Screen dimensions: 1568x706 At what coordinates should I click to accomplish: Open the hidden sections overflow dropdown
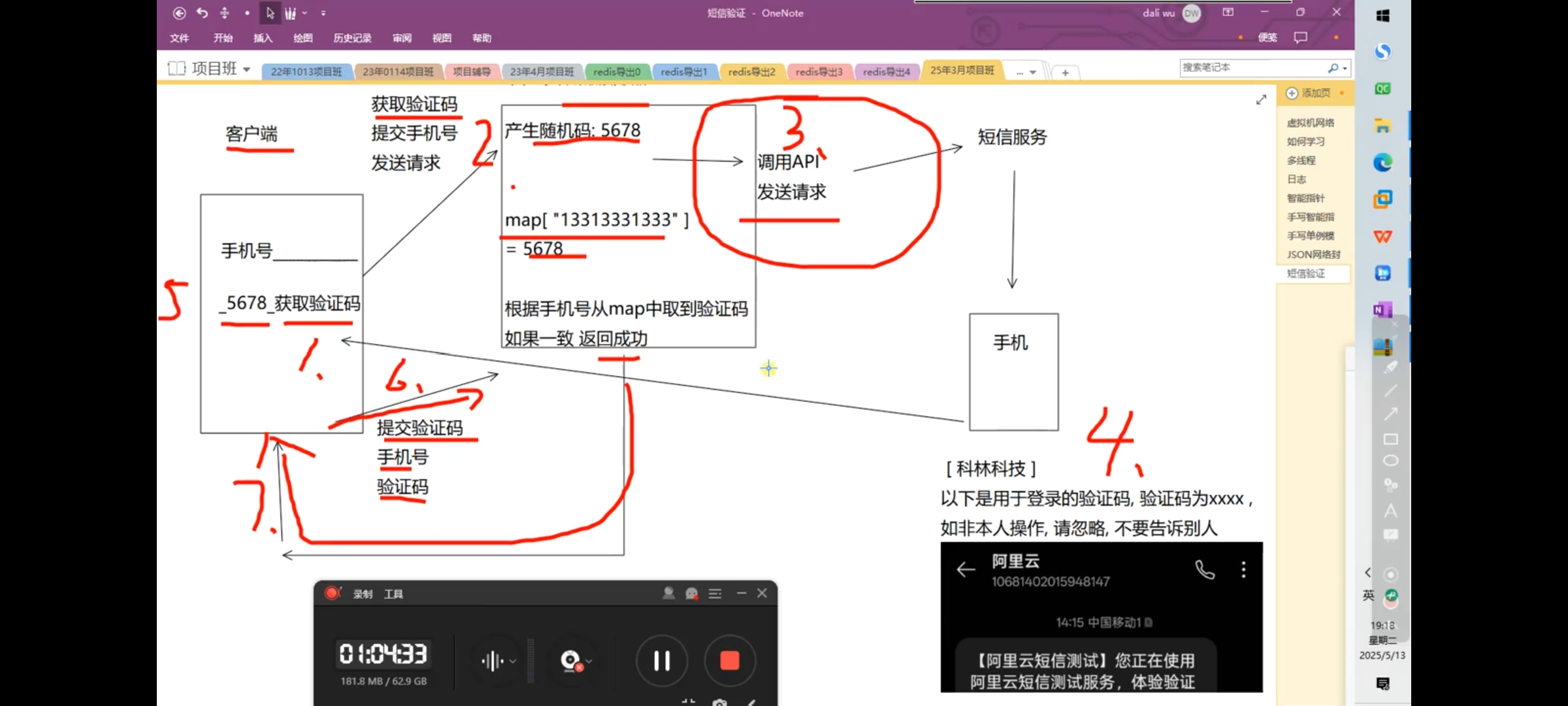click(x=1026, y=72)
